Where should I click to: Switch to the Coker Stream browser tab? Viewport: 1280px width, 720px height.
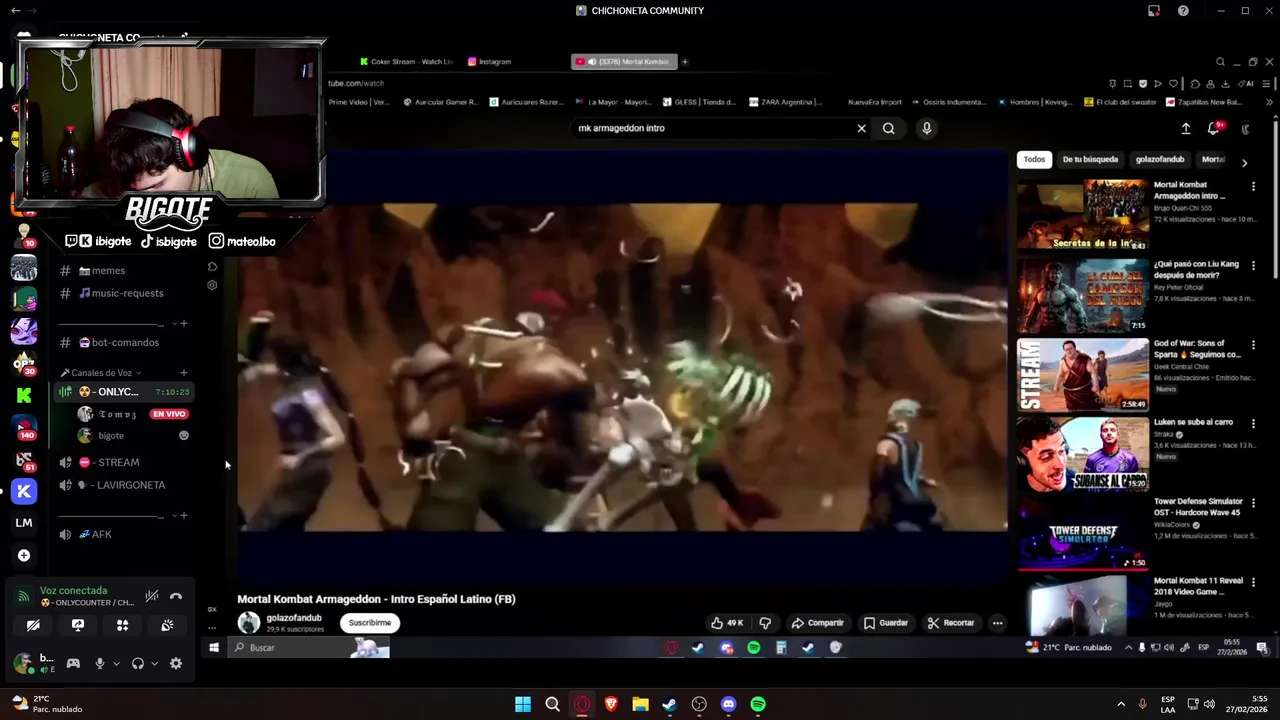tap(406, 62)
